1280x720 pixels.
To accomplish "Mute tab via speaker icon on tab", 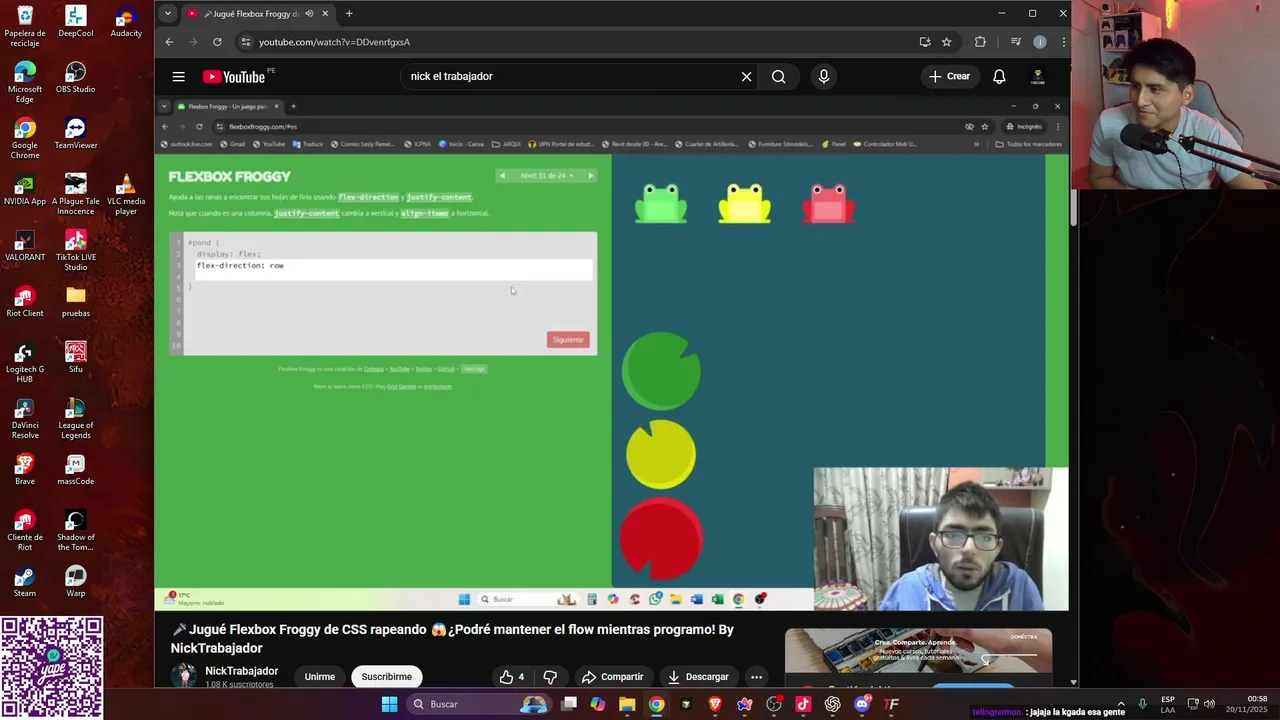I will pyautogui.click(x=308, y=14).
